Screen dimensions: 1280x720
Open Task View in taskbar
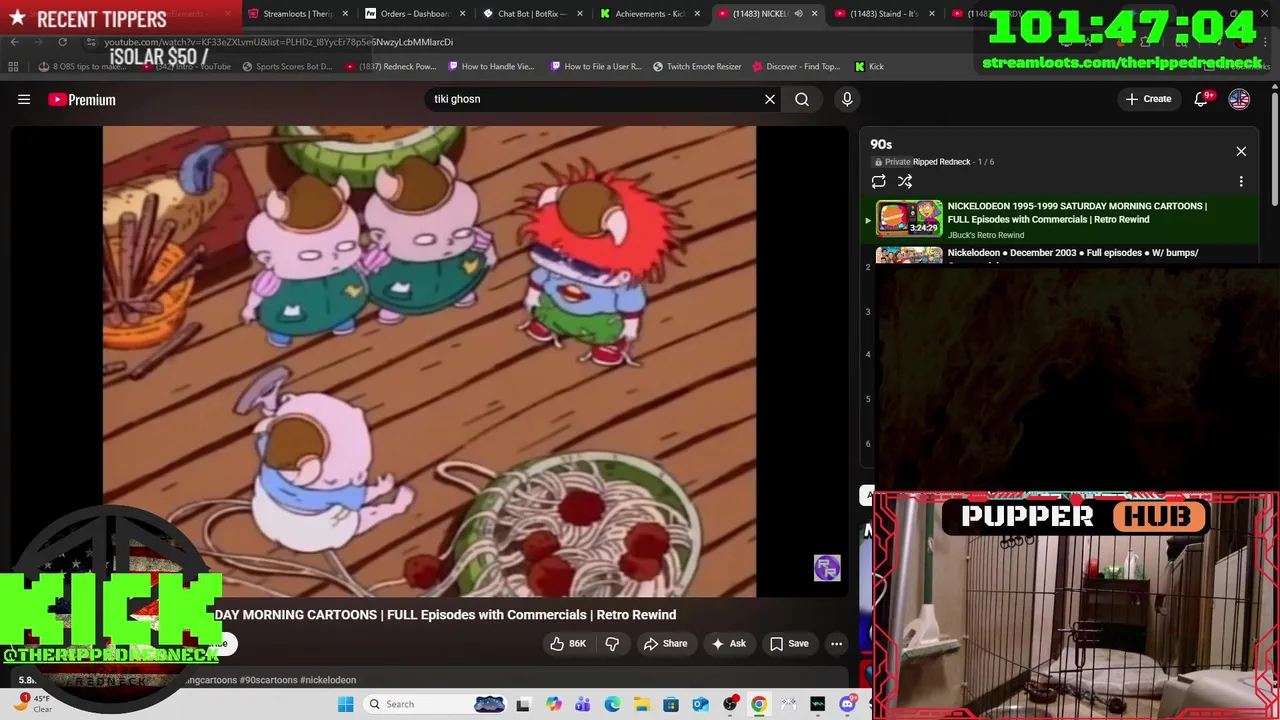pyautogui.click(x=522, y=704)
